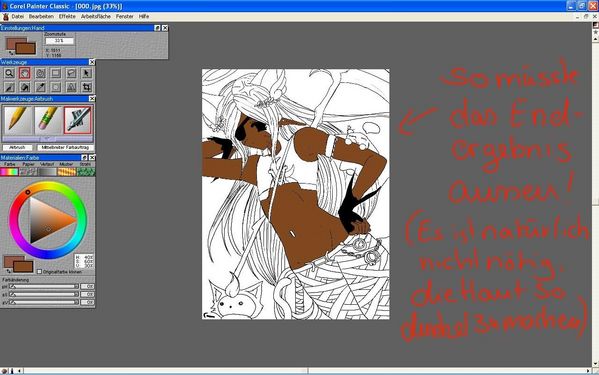
Task: Click the Corel Painter title bar icon
Action: pyautogui.click(x=4, y=6)
